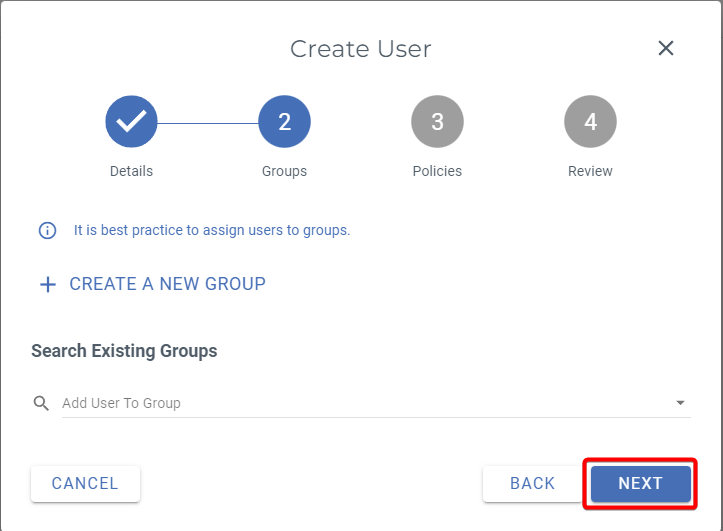Click the step 4 circle icon
This screenshot has width=723, height=531.
[x=590, y=122]
